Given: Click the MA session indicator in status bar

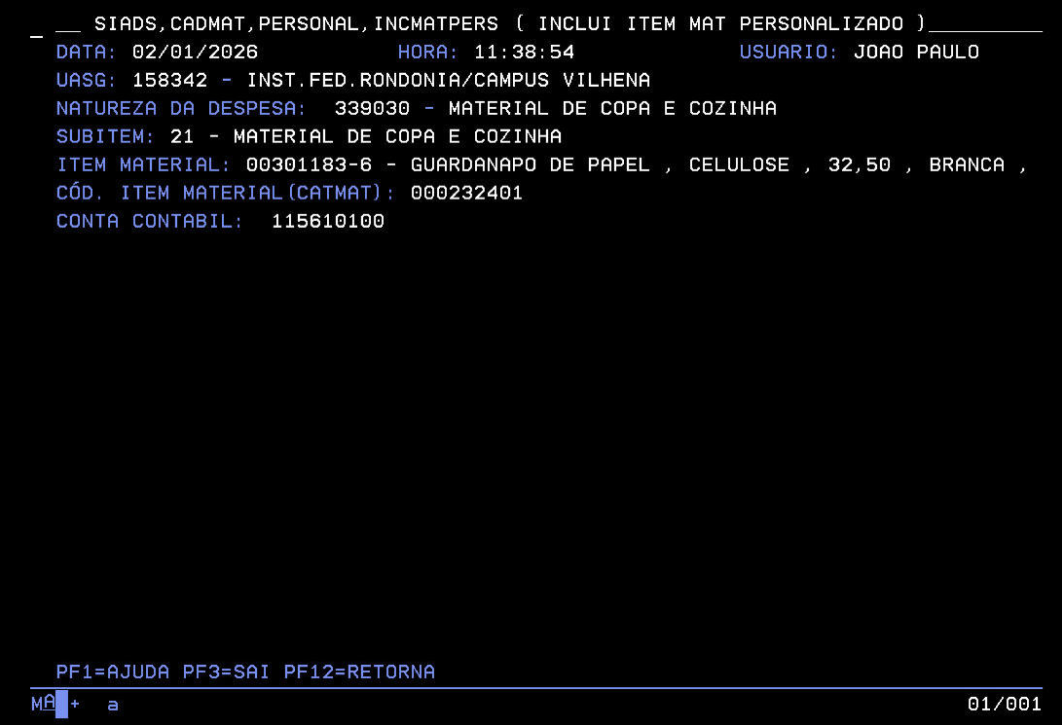Looking at the screenshot, I should (x=43, y=705).
